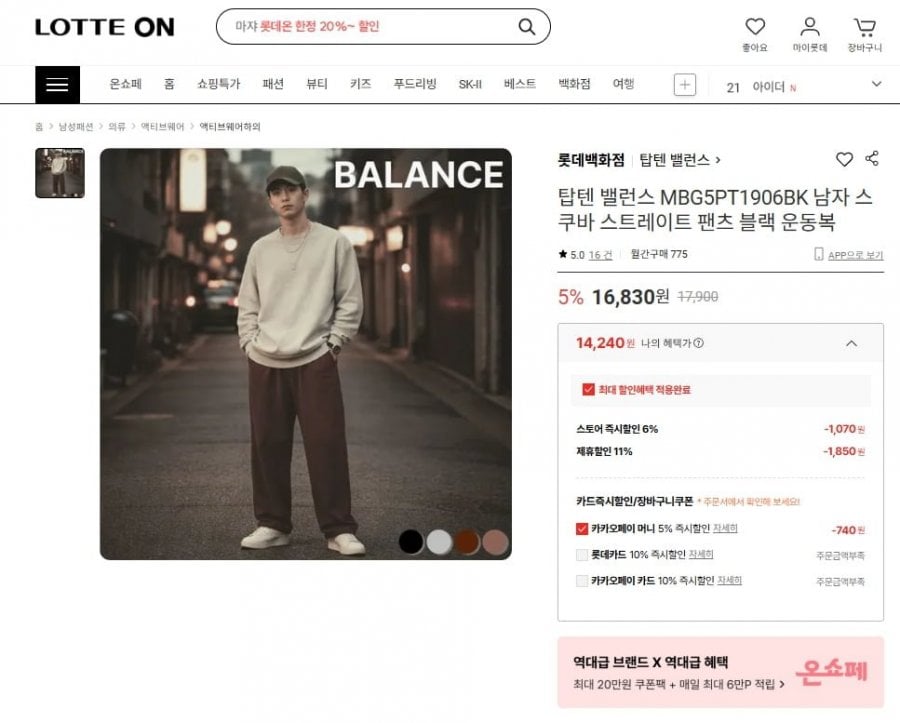The image size is (900, 723).
Task: Open the shopping cart icon
Action: (864, 27)
